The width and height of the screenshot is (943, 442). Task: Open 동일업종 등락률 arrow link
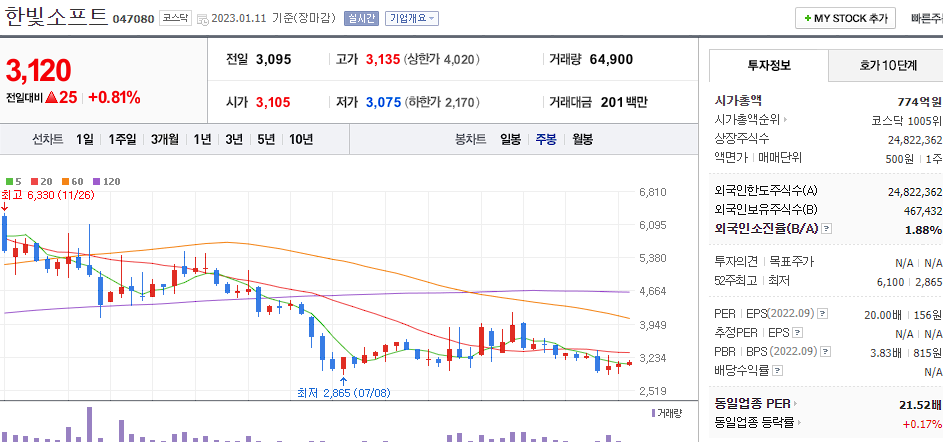tap(800, 423)
